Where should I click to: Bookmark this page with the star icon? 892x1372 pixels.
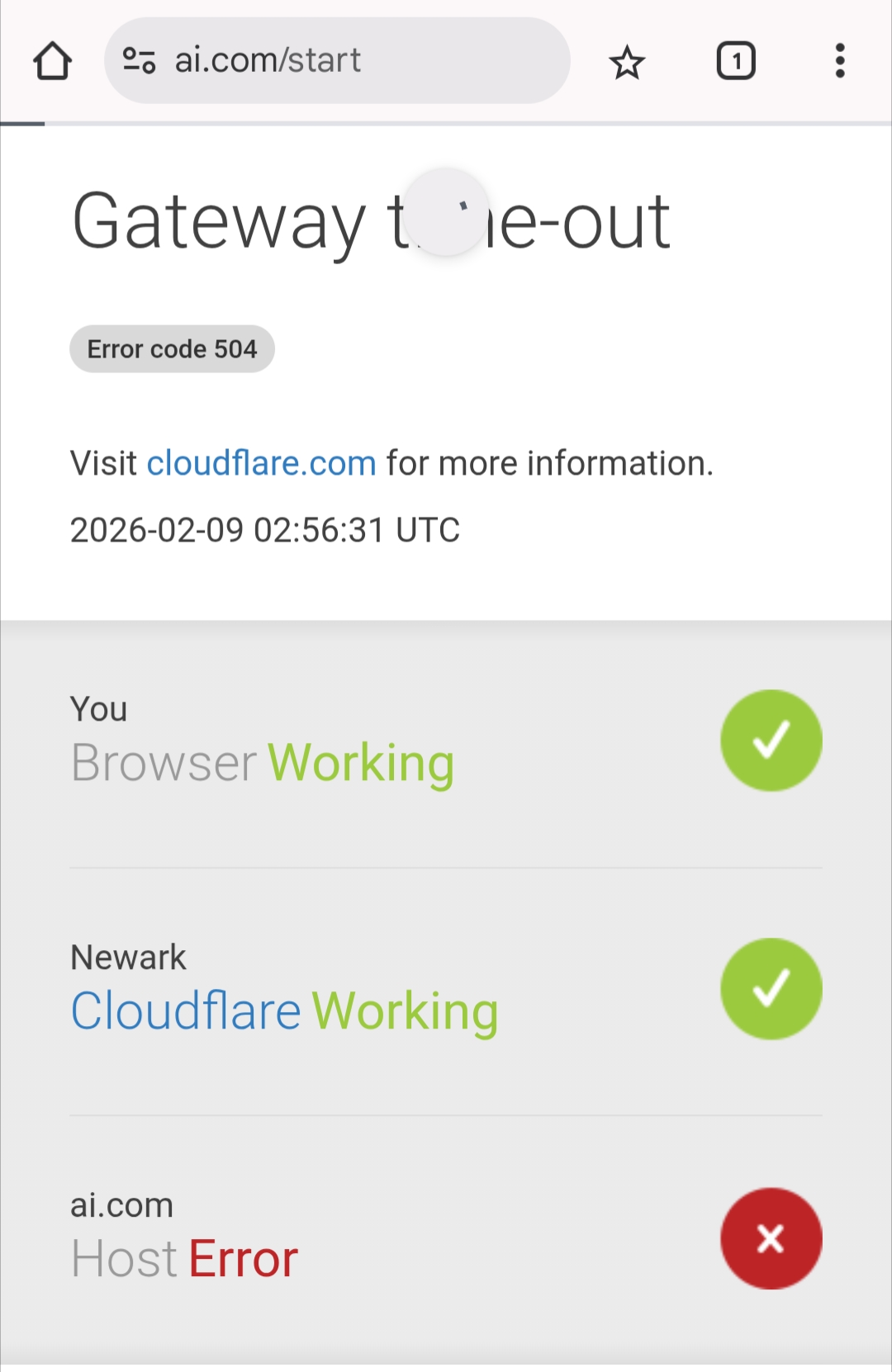pos(627,62)
